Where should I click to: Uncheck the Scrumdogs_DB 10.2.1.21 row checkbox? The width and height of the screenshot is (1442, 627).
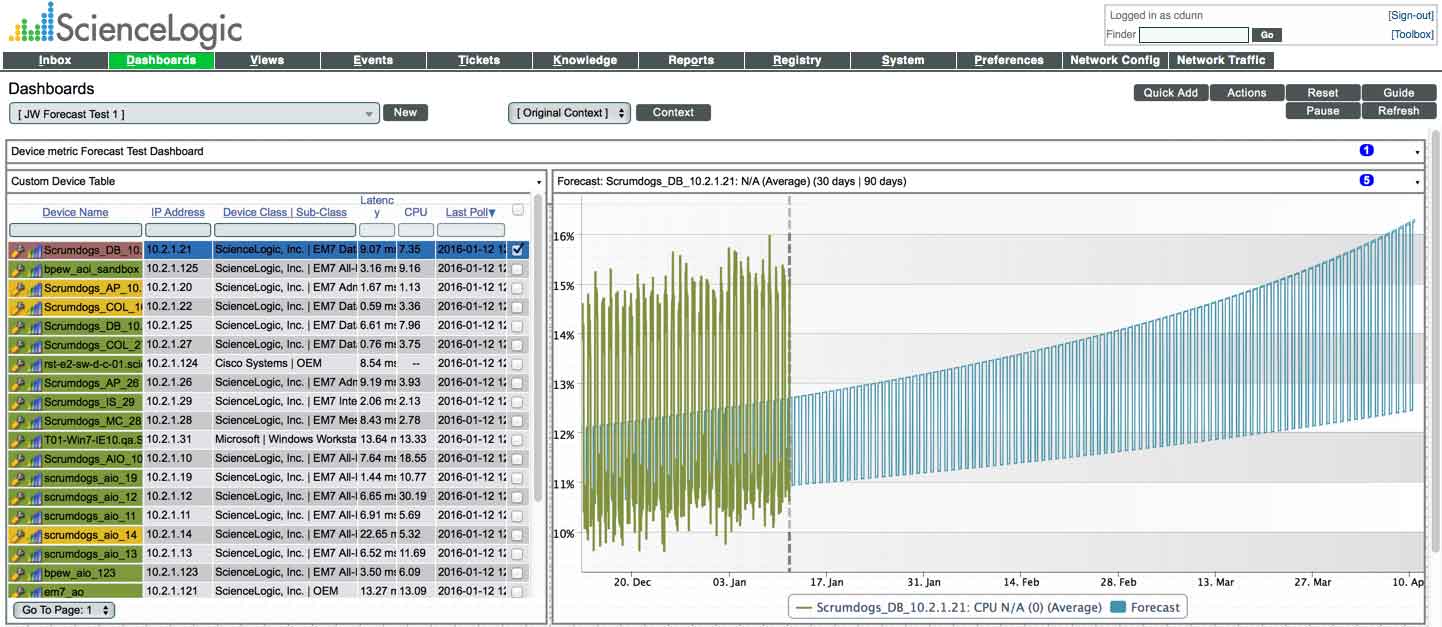click(x=517, y=249)
